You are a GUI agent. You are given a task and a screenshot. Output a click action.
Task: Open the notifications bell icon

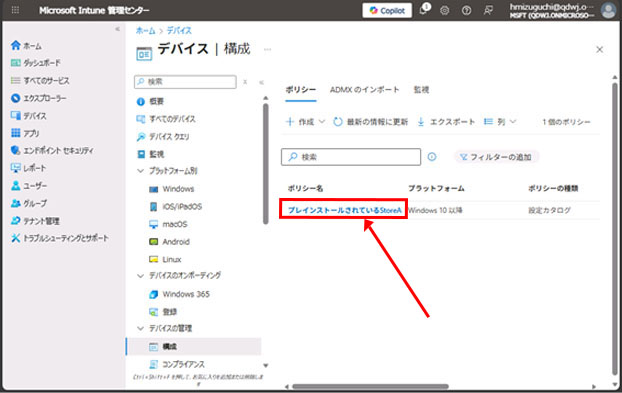423,10
